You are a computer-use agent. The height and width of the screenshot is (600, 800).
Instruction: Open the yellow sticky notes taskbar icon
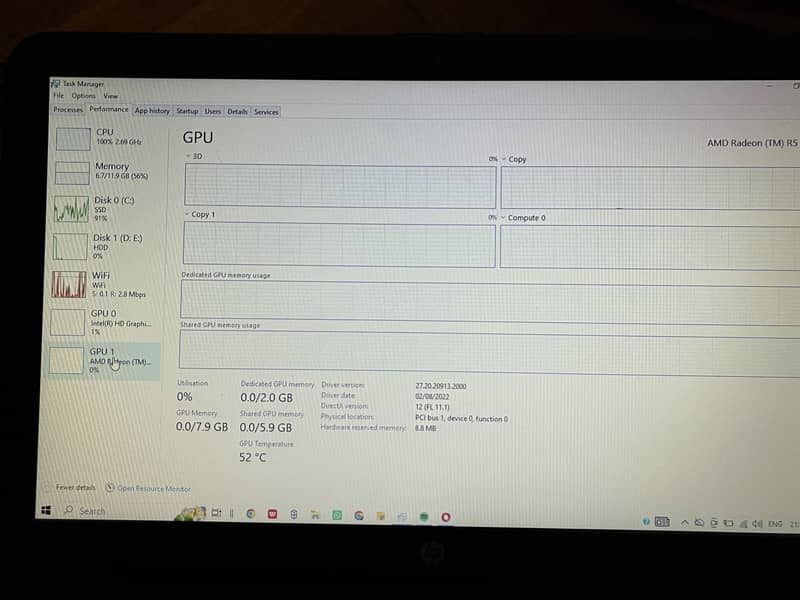pos(381,516)
